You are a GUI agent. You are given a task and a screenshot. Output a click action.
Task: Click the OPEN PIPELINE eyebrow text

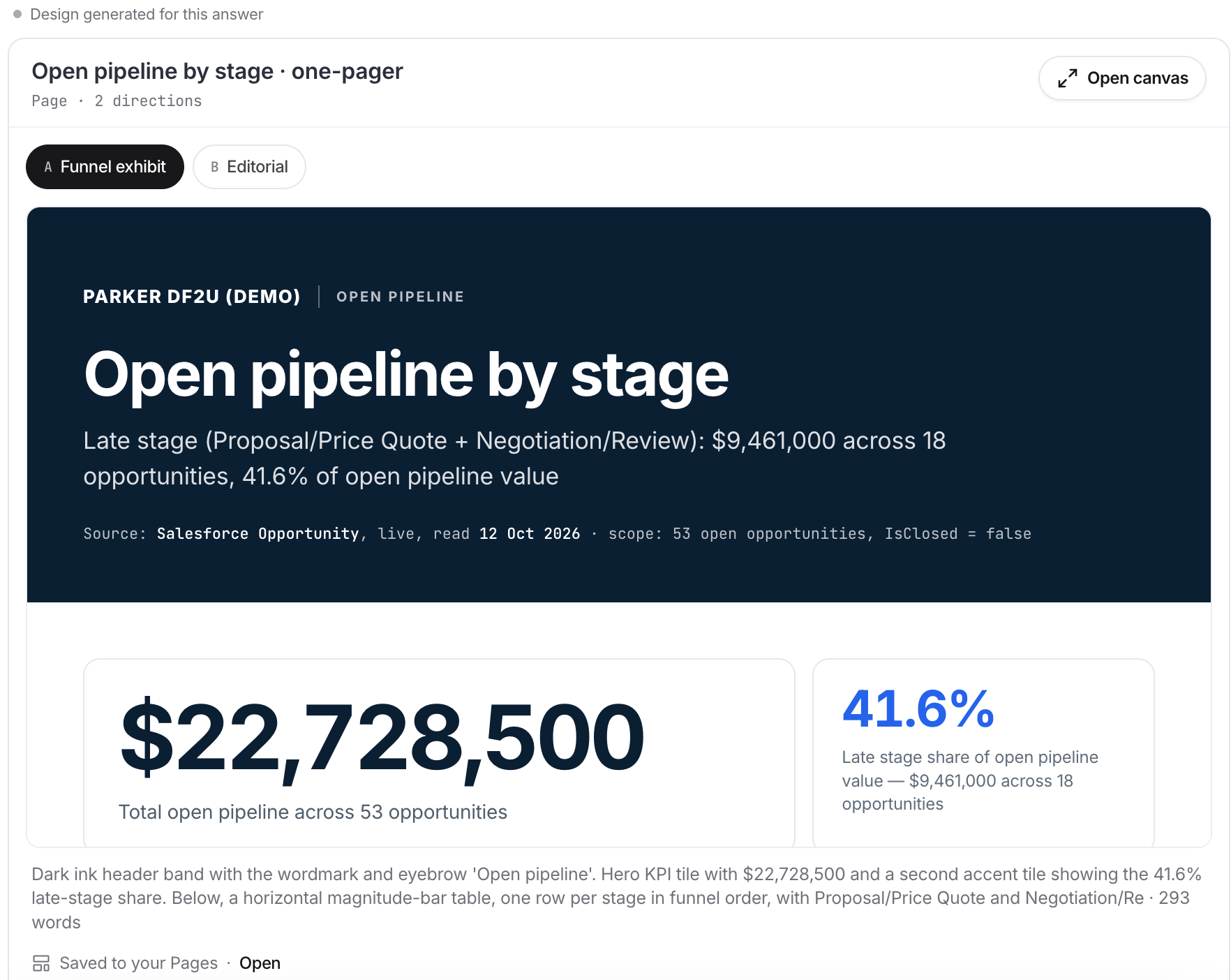pos(400,297)
